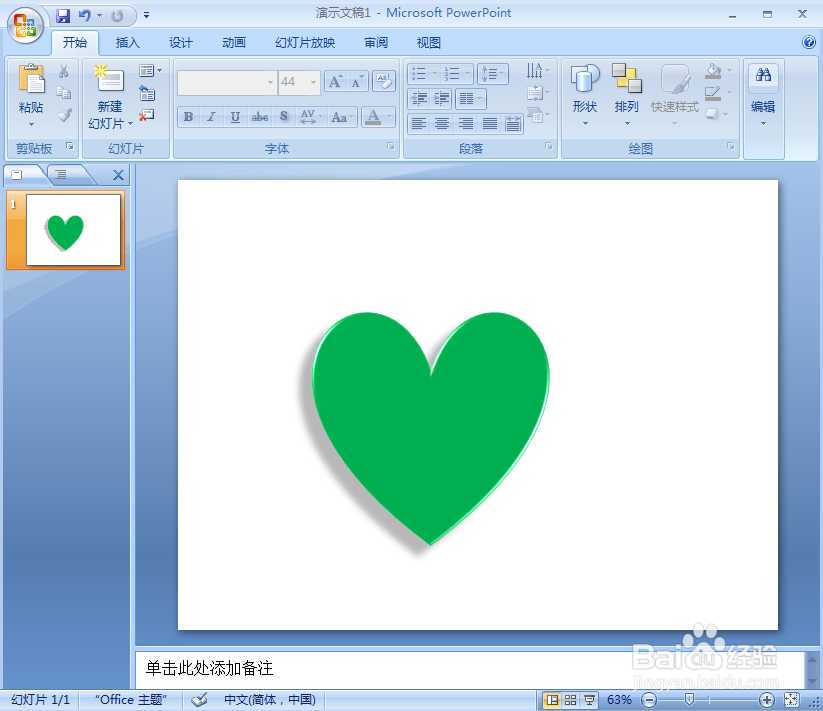Image resolution: width=823 pixels, height=711 pixels.
Task: Click the 编辑 editing button
Action: [763, 94]
